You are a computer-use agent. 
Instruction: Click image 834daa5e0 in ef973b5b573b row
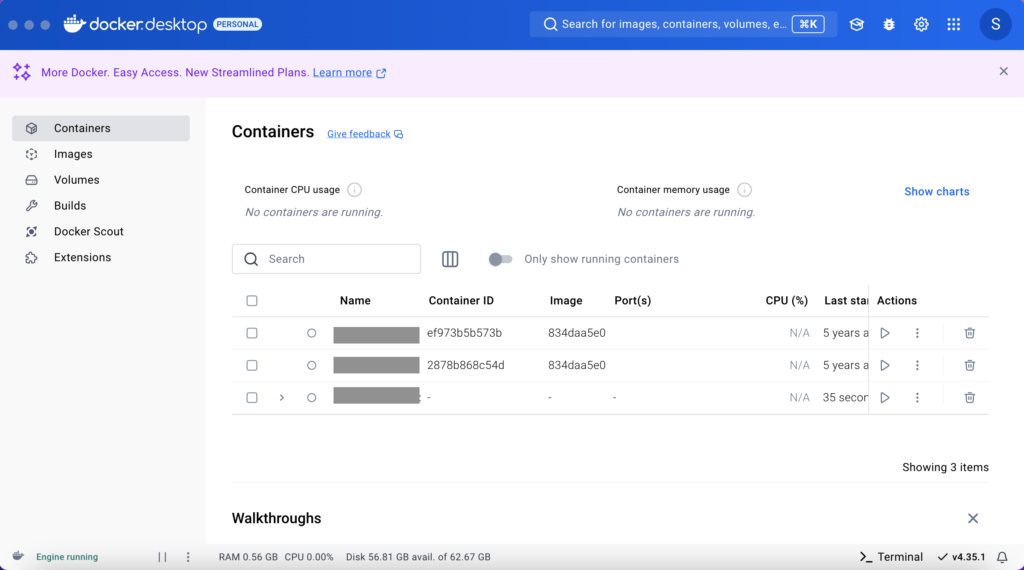577,333
